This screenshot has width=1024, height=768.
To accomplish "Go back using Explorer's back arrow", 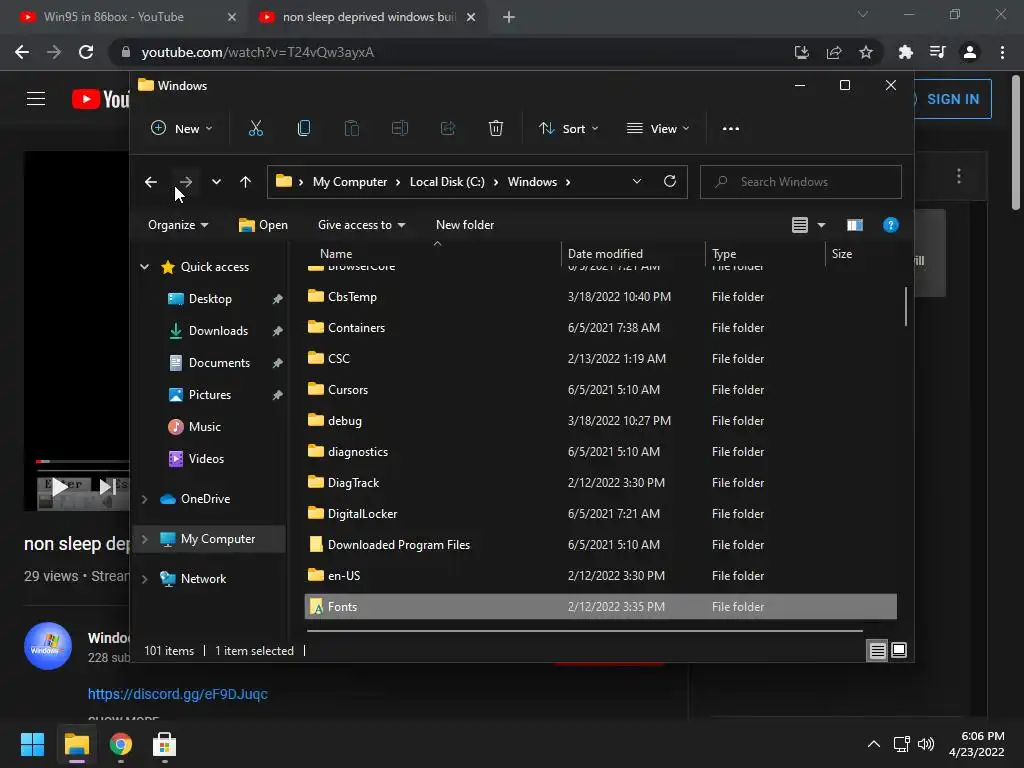I will click(x=151, y=182).
